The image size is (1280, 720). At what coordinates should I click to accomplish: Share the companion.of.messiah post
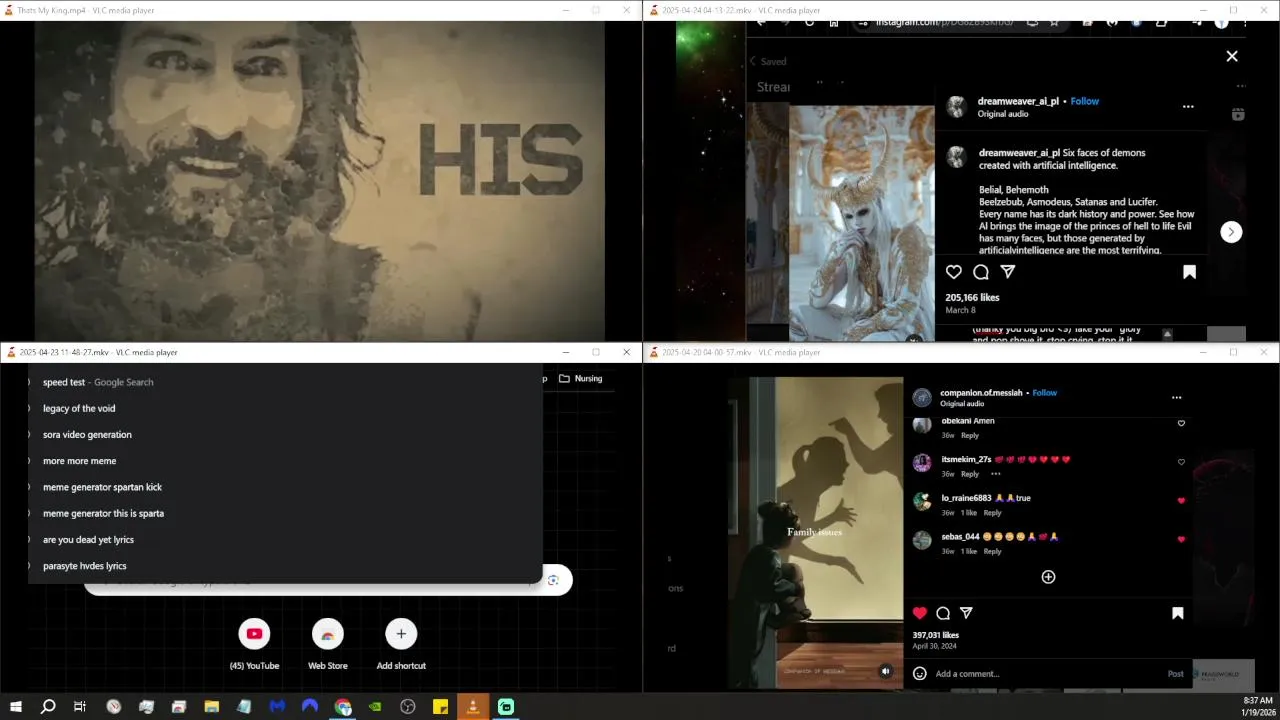(966, 613)
